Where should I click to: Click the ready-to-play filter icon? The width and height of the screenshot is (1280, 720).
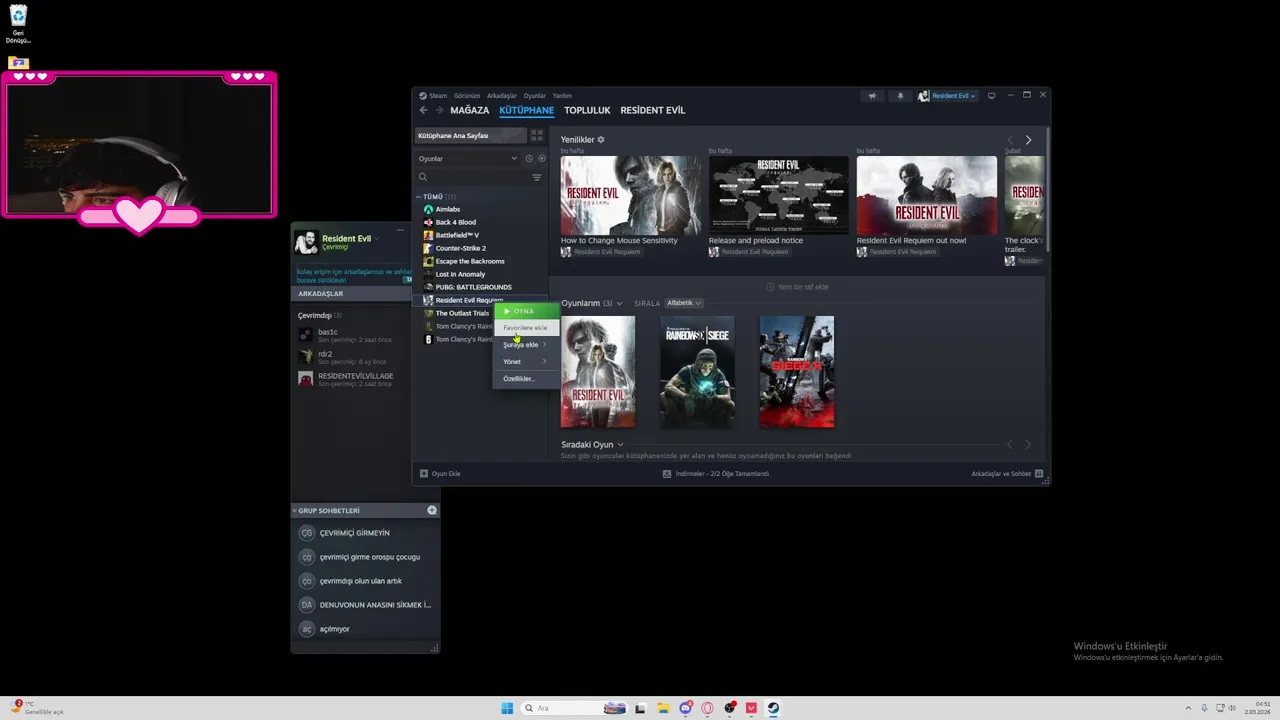click(x=542, y=158)
